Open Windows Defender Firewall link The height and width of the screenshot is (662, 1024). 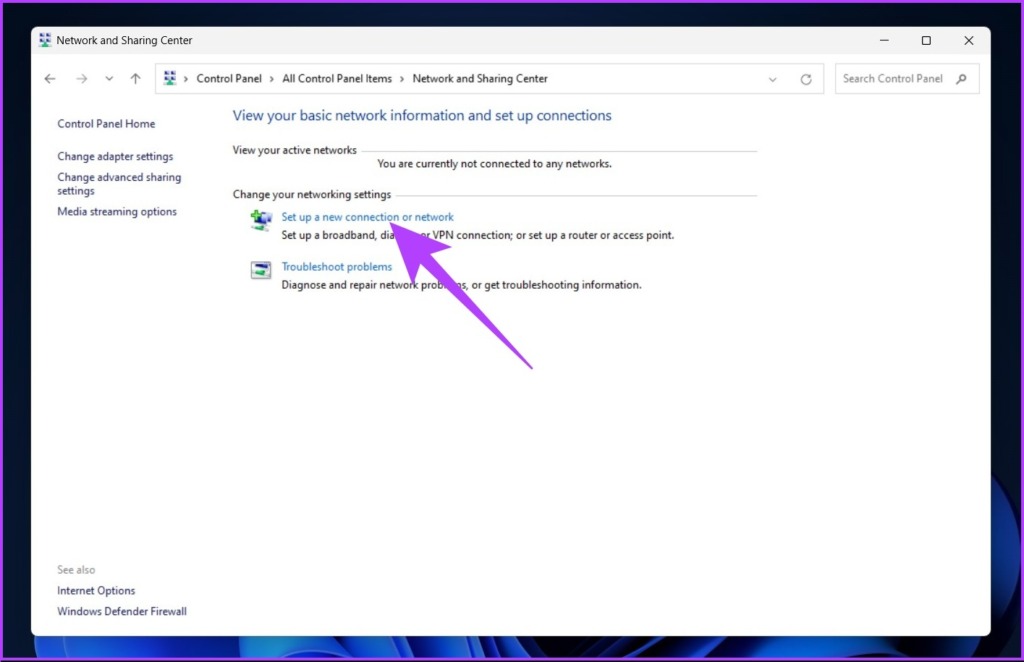tap(122, 611)
